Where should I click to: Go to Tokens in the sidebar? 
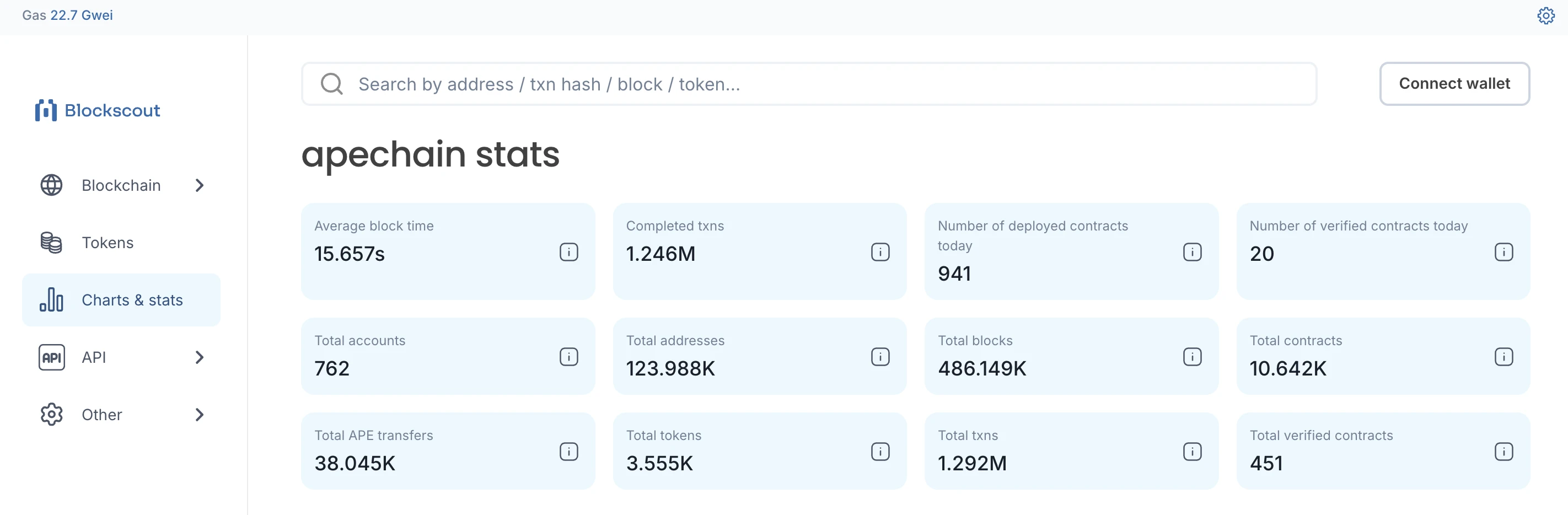[x=108, y=243]
